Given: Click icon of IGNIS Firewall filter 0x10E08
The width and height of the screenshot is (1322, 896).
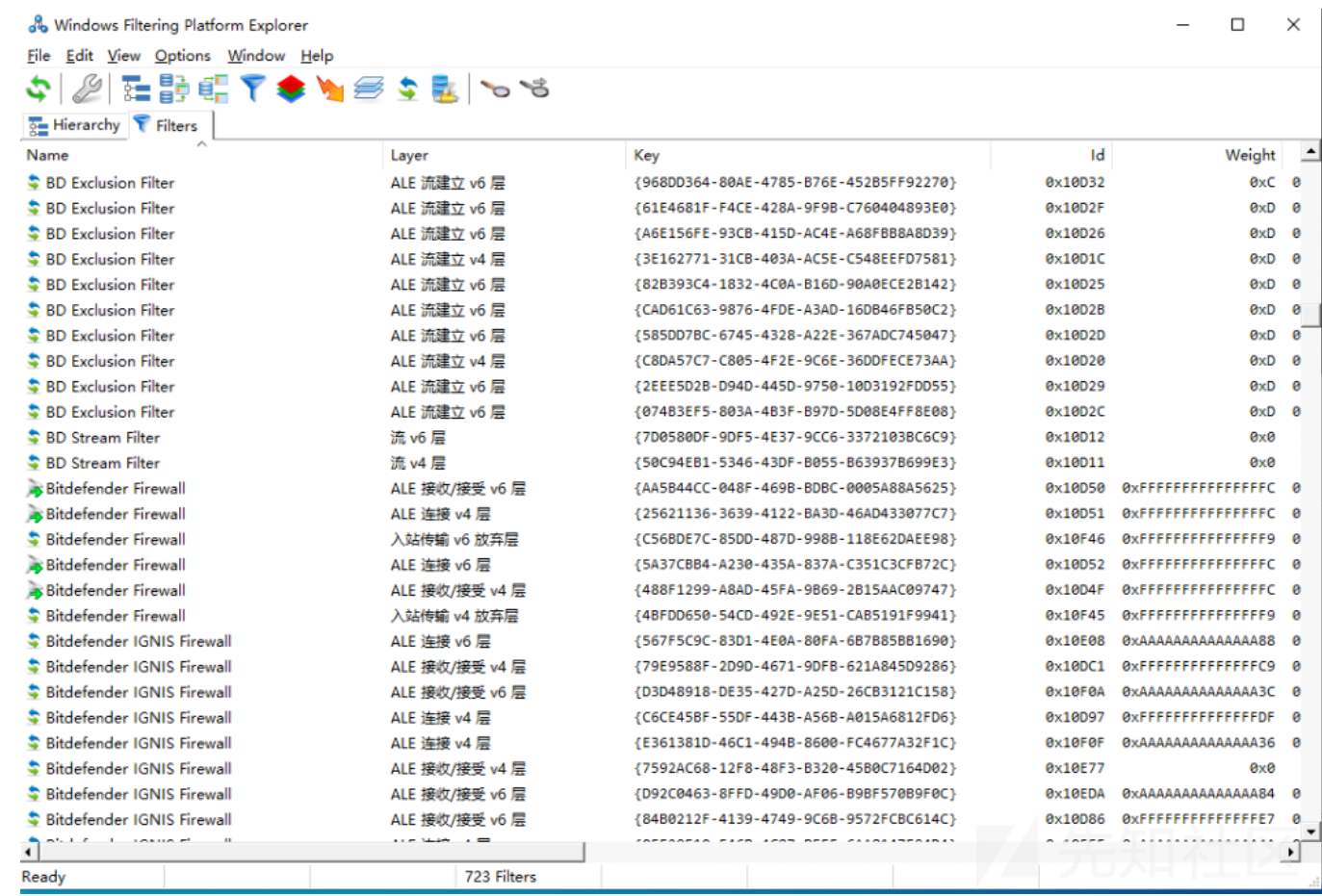Looking at the screenshot, I should [x=34, y=641].
